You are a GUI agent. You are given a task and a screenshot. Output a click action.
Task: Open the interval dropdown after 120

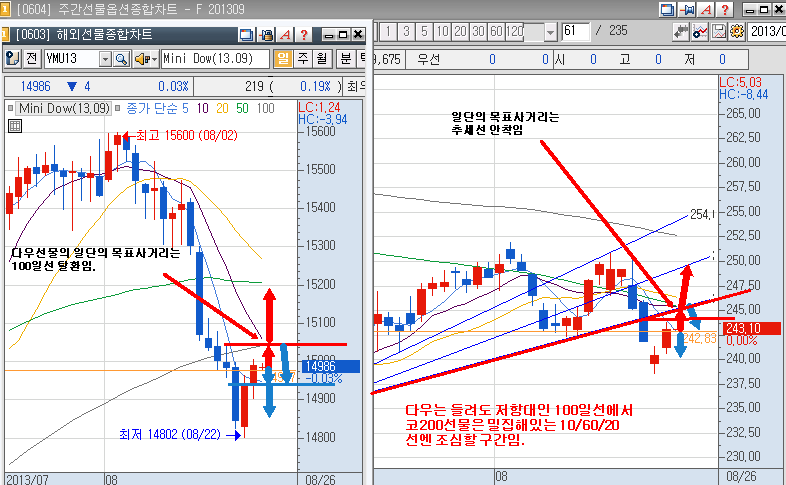pos(549,31)
